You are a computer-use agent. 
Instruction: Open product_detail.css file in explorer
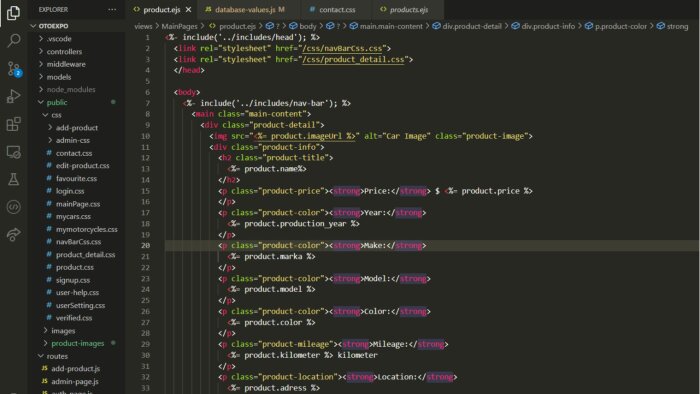click(x=85, y=254)
